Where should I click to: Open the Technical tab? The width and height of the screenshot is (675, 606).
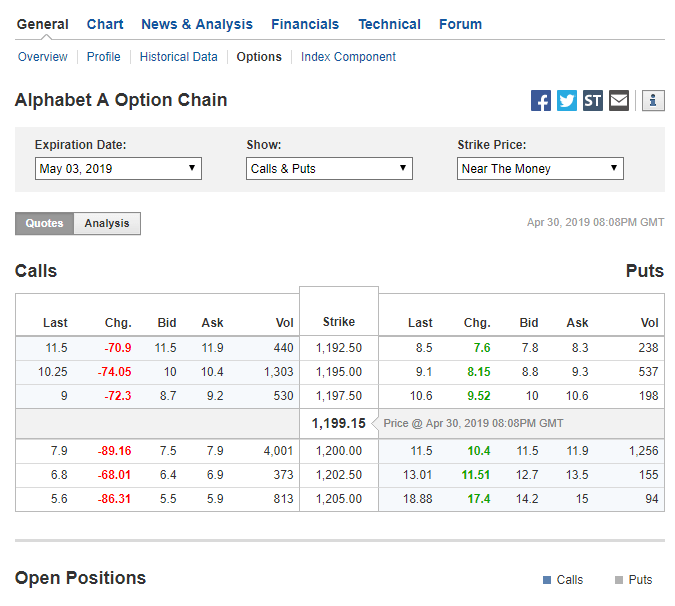click(389, 25)
